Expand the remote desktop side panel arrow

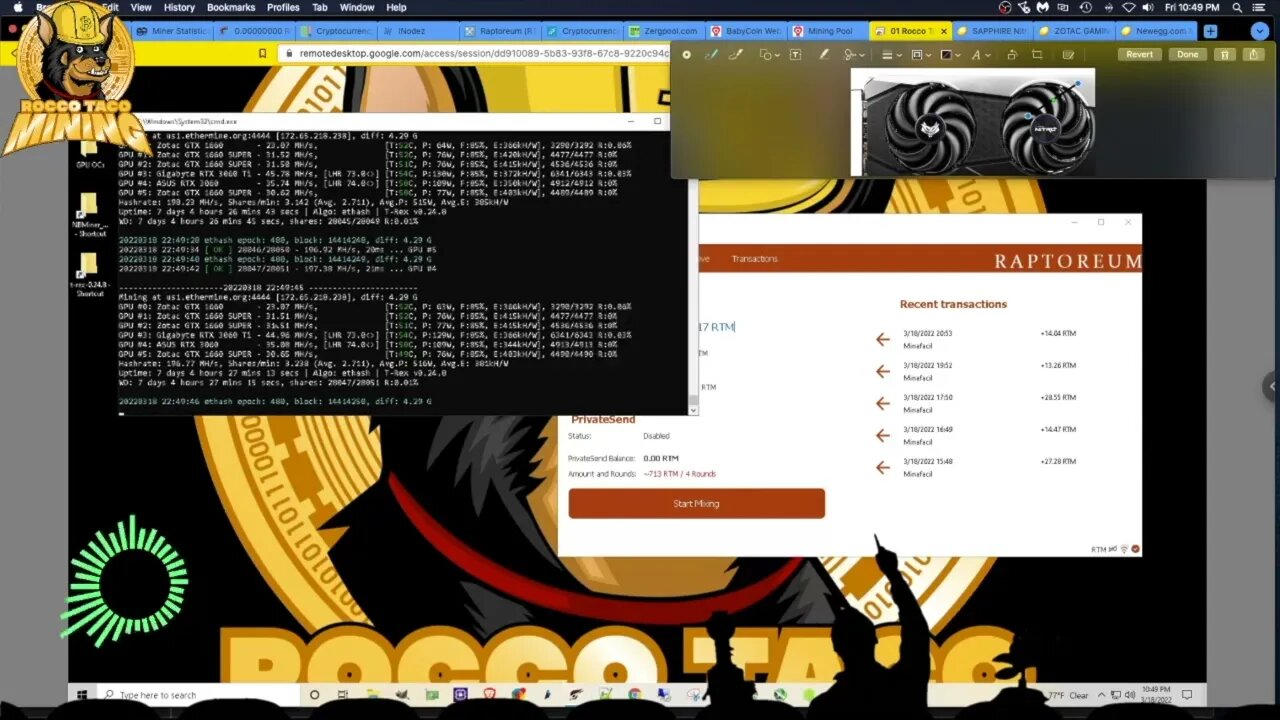click(x=1272, y=386)
